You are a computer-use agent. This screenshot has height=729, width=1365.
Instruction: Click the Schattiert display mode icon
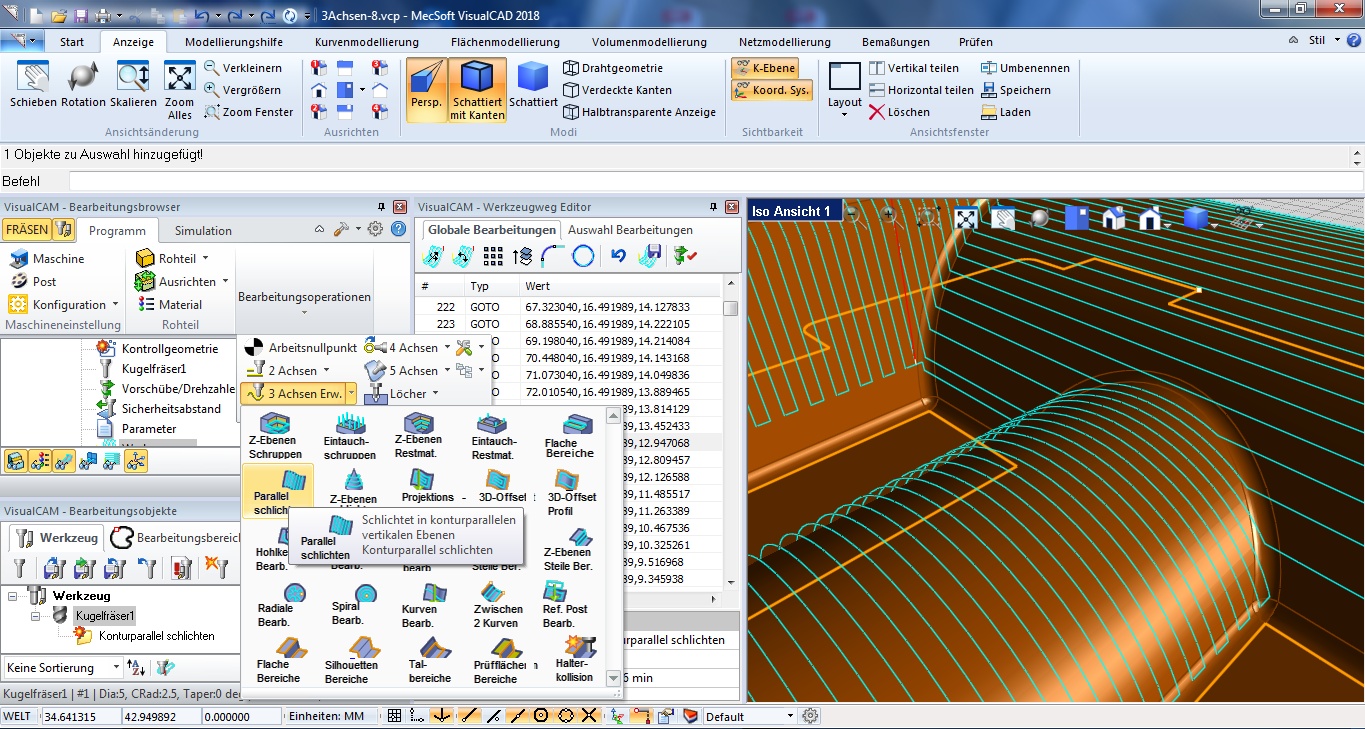[533, 79]
